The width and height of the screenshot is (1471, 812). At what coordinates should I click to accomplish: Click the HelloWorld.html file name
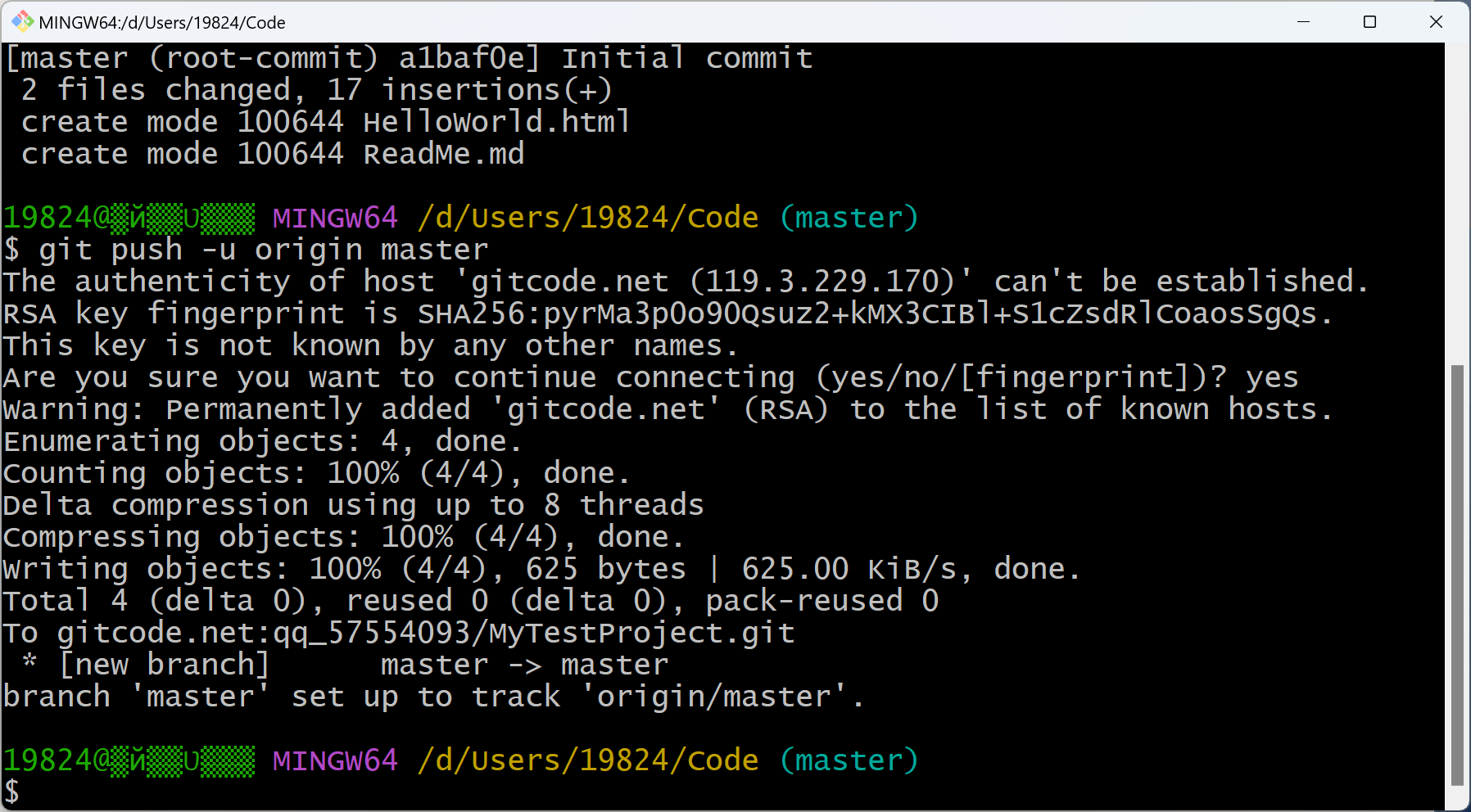[x=496, y=122]
